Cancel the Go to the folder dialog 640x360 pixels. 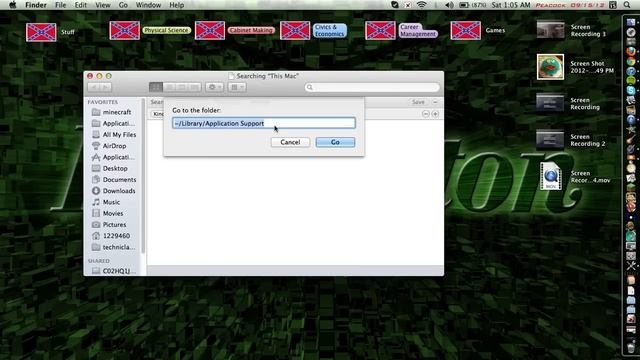point(290,142)
